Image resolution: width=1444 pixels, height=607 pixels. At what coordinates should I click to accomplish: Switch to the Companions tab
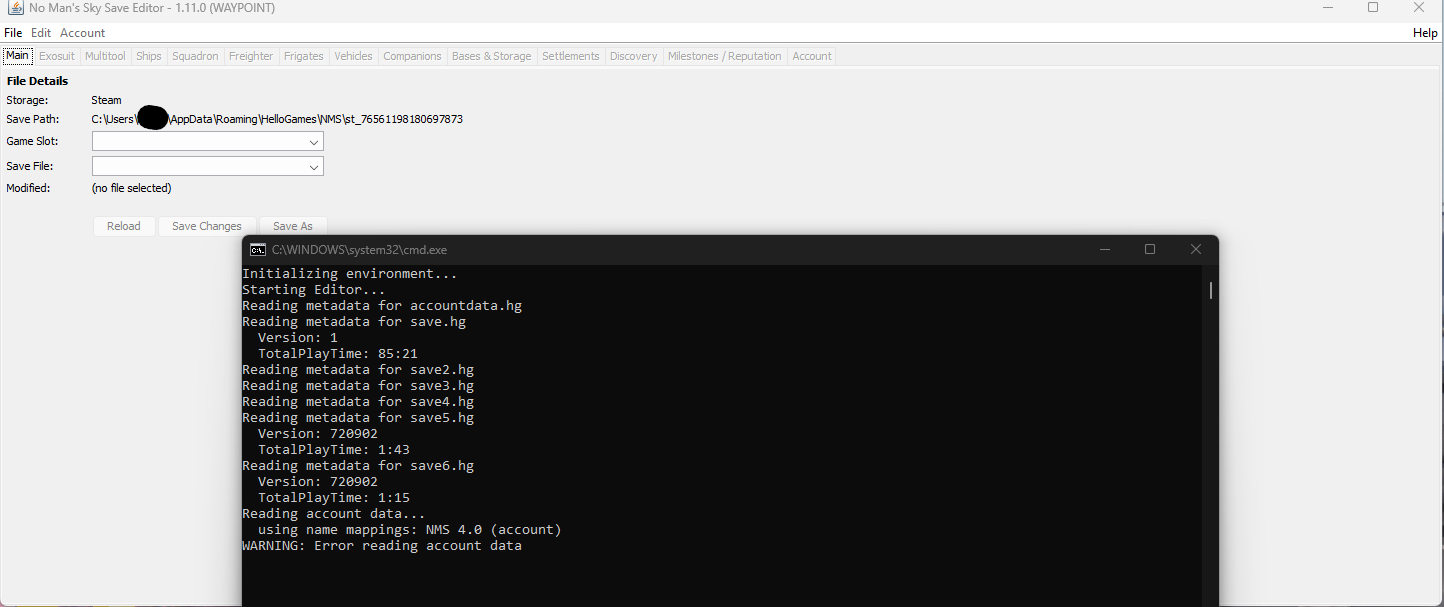pos(412,56)
